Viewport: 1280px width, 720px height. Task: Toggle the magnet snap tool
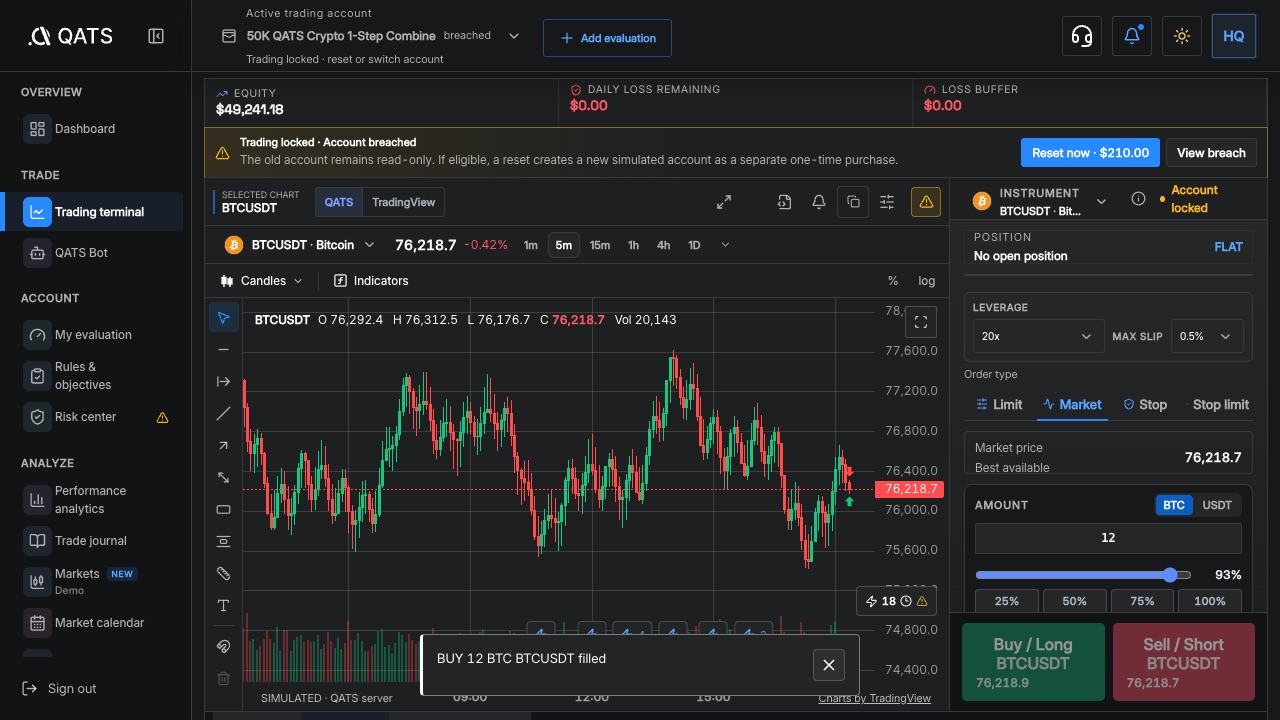tap(224, 647)
